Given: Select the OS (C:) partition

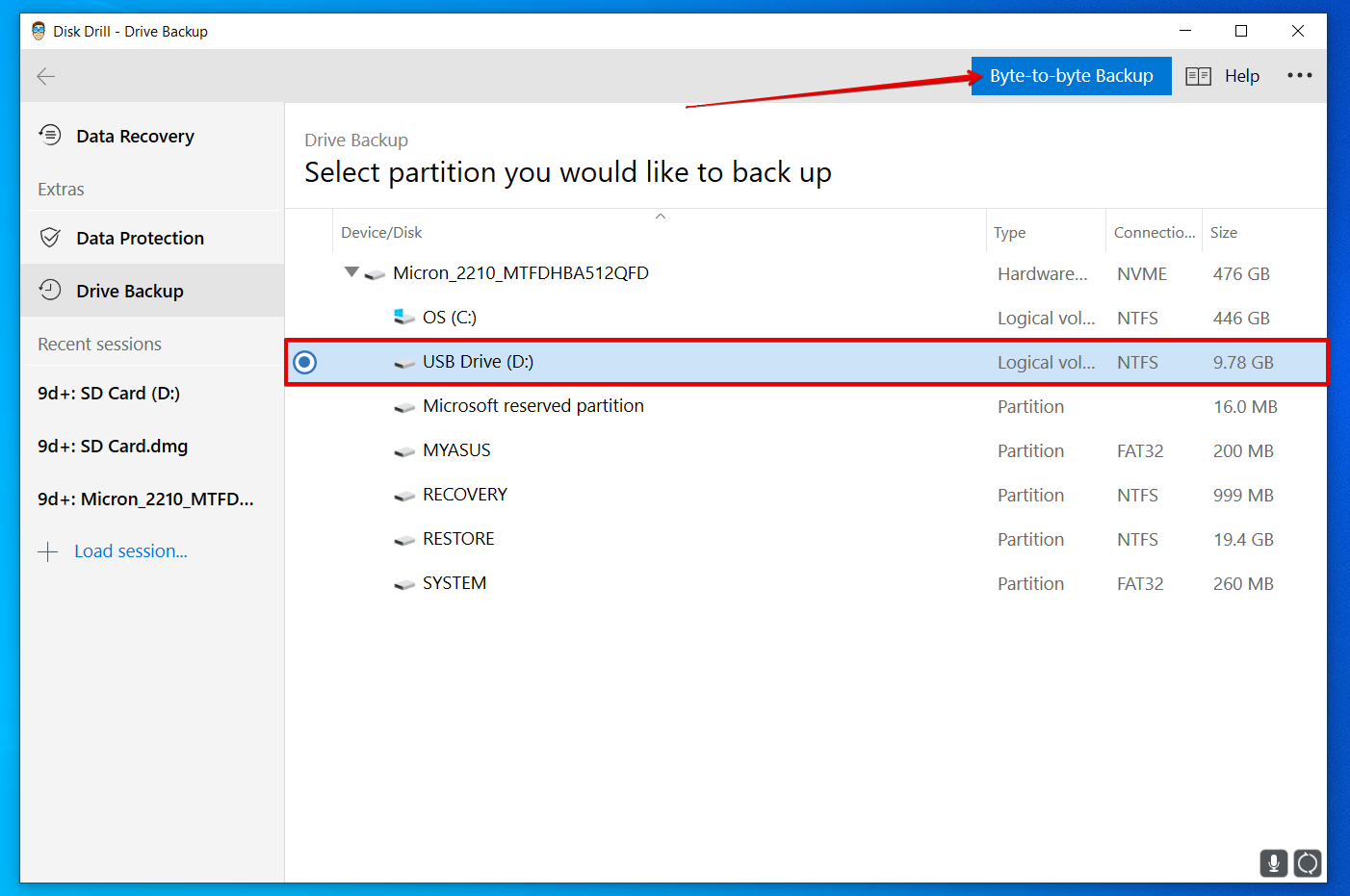Looking at the screenshot, I should [806, 318].
